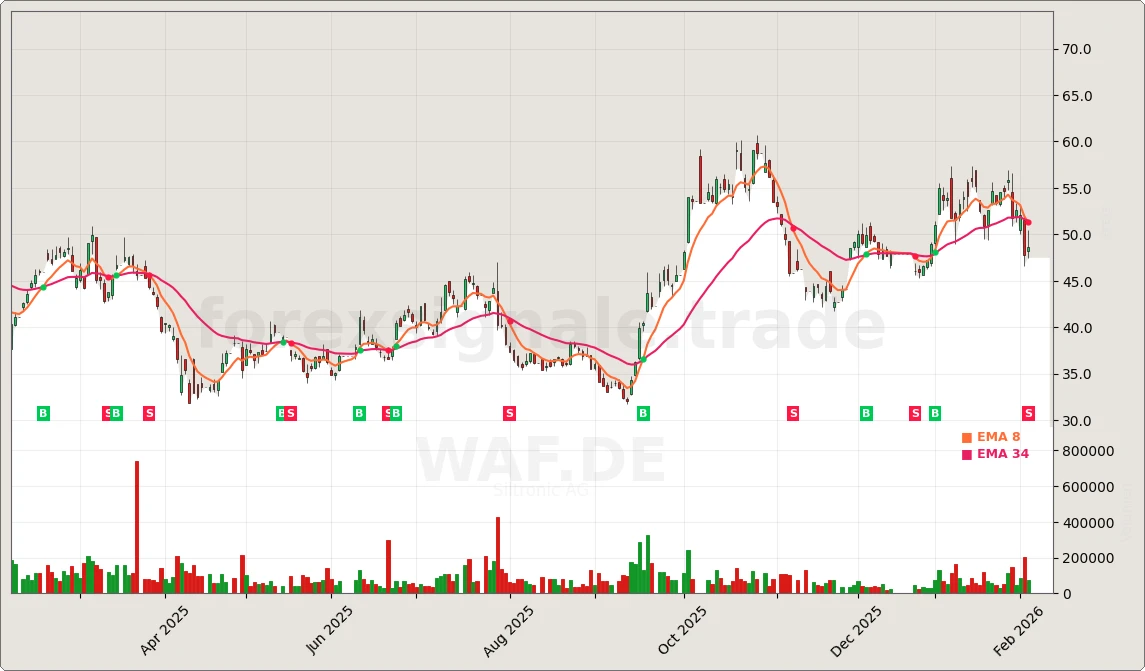This screenshot has width=1145, height=671.
Task: Toggle the EMA 8 legend entry
Action: [998, 436]
